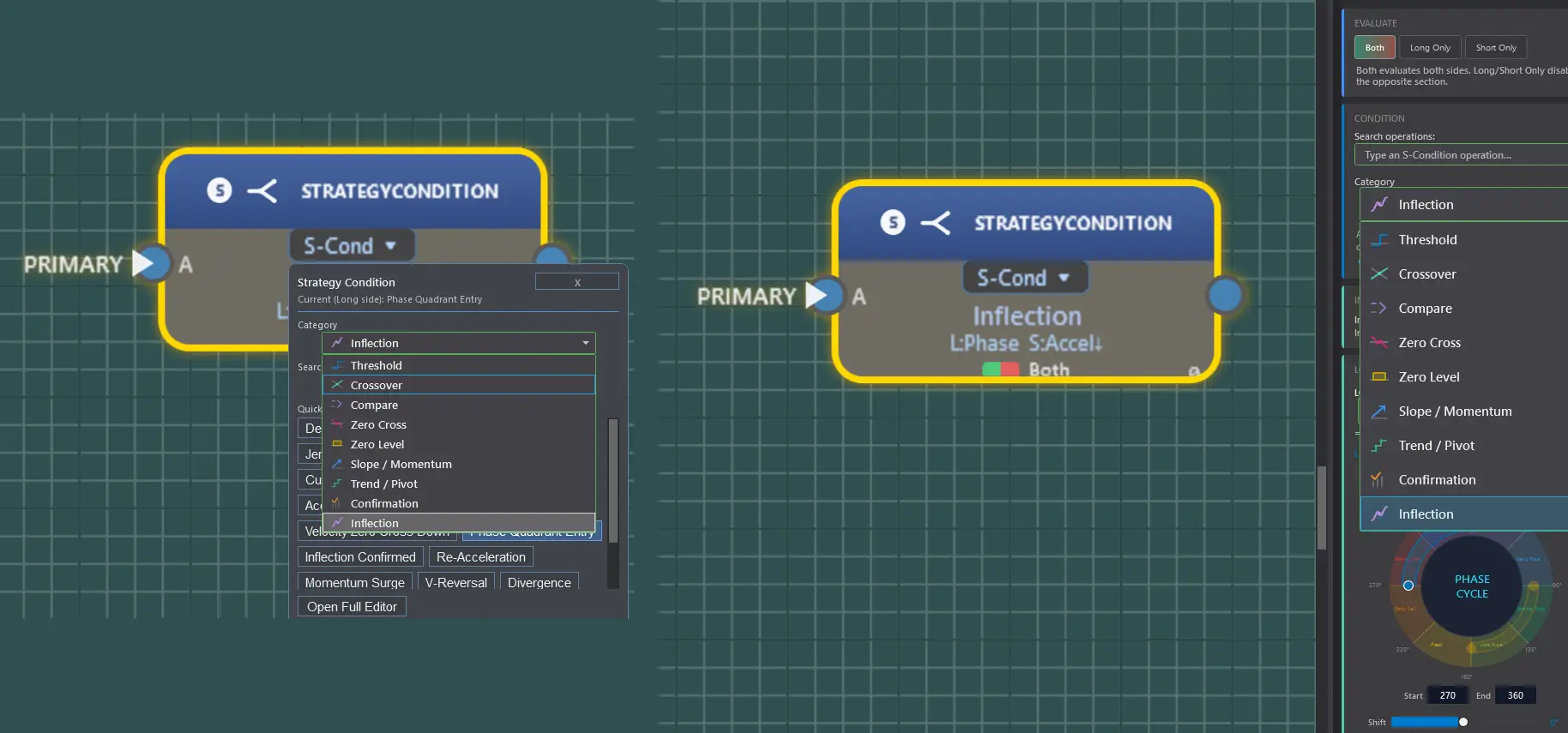The image size is (1568, 733).
Task: Click the S badge icon on the left StrategyCondition node
Action: click(220, 190)
